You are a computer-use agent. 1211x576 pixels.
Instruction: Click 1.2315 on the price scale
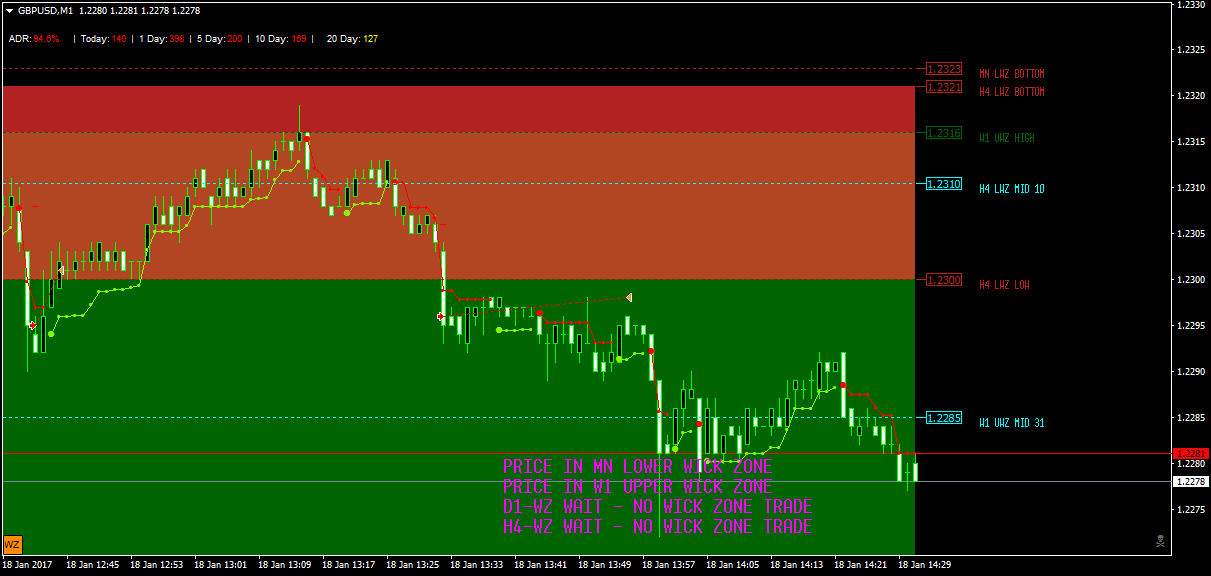click(x=1192, y=142)
